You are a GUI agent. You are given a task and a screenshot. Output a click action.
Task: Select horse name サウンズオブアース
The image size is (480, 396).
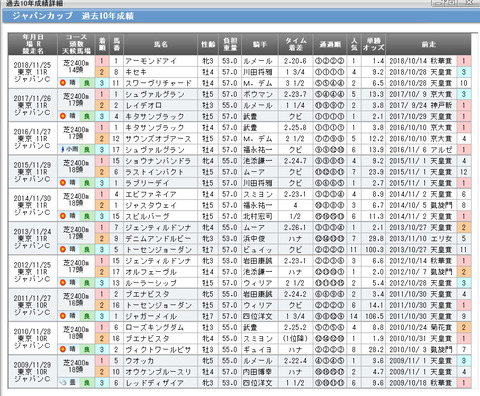click(158, 139)
